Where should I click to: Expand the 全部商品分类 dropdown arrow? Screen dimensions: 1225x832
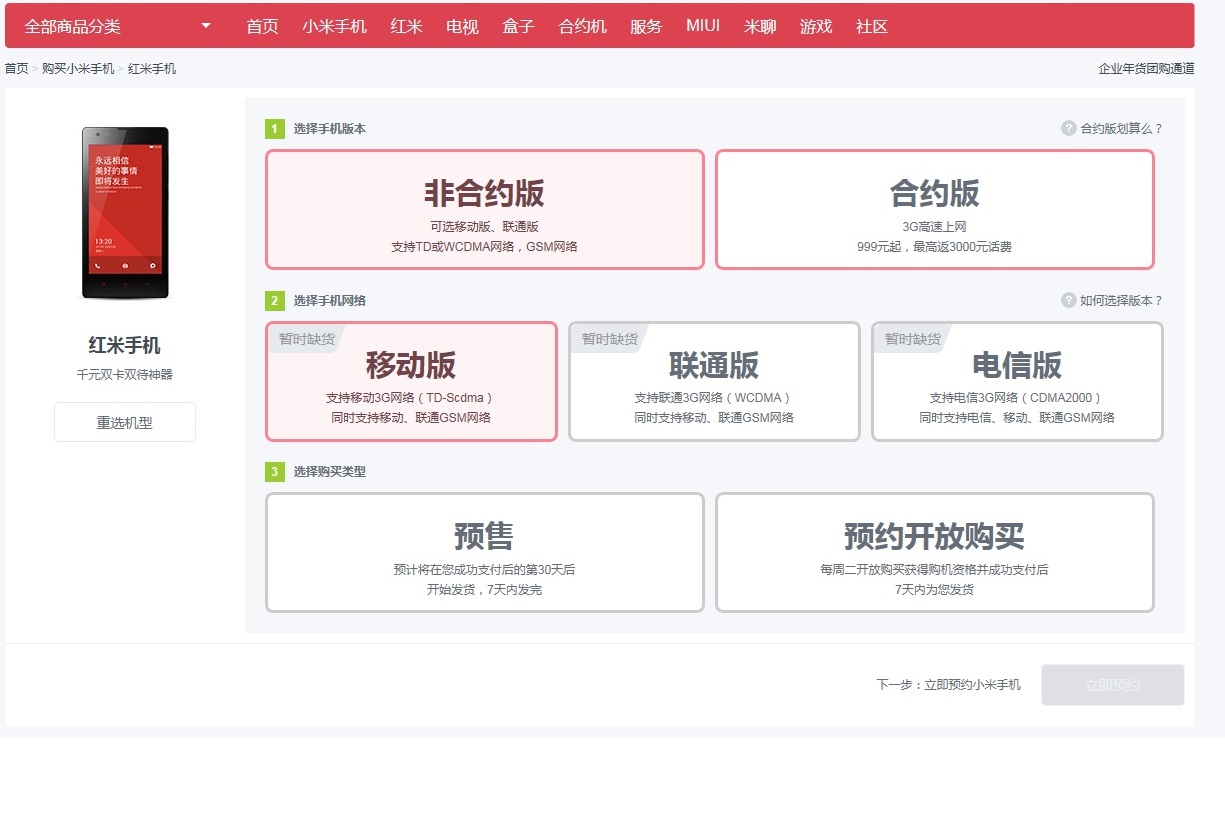pyautogui.click(x=206, y=26)
